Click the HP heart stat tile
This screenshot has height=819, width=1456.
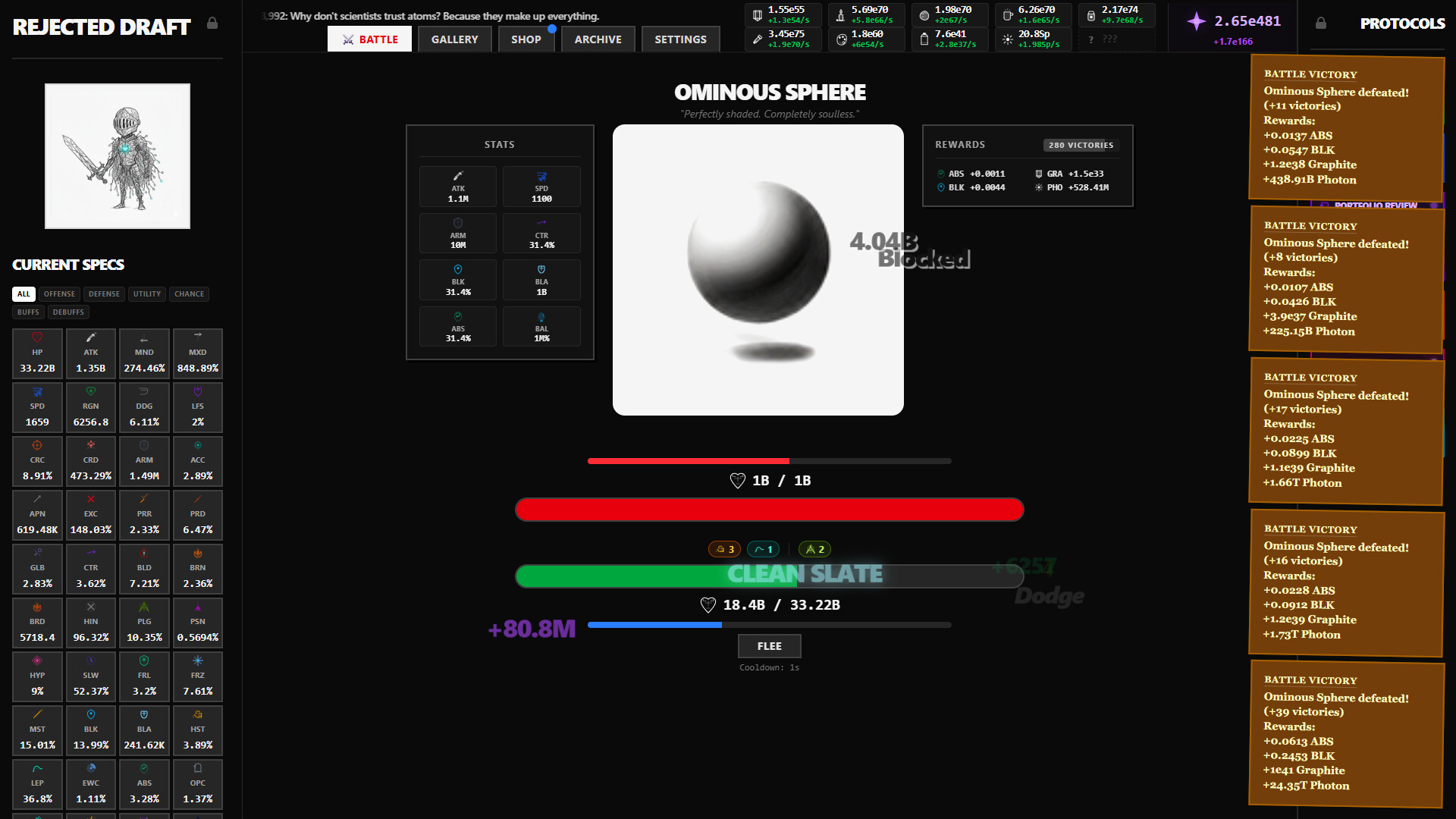(x=37, y=353)
